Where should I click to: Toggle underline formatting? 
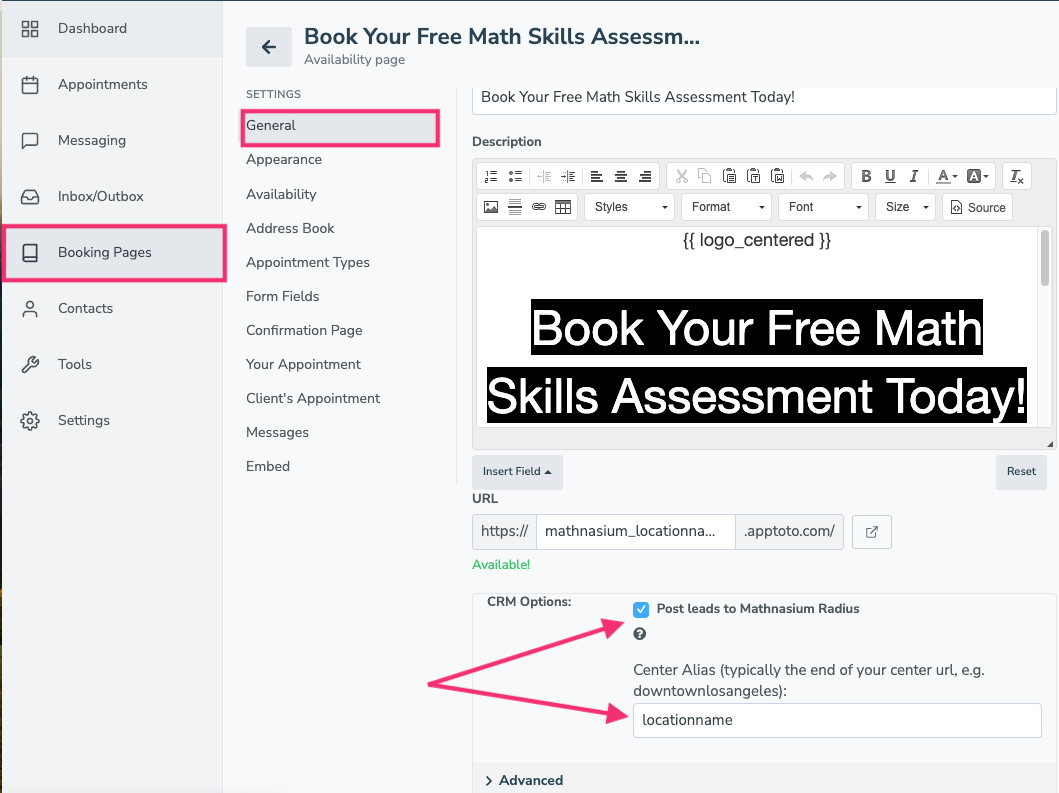click(890, 176)
